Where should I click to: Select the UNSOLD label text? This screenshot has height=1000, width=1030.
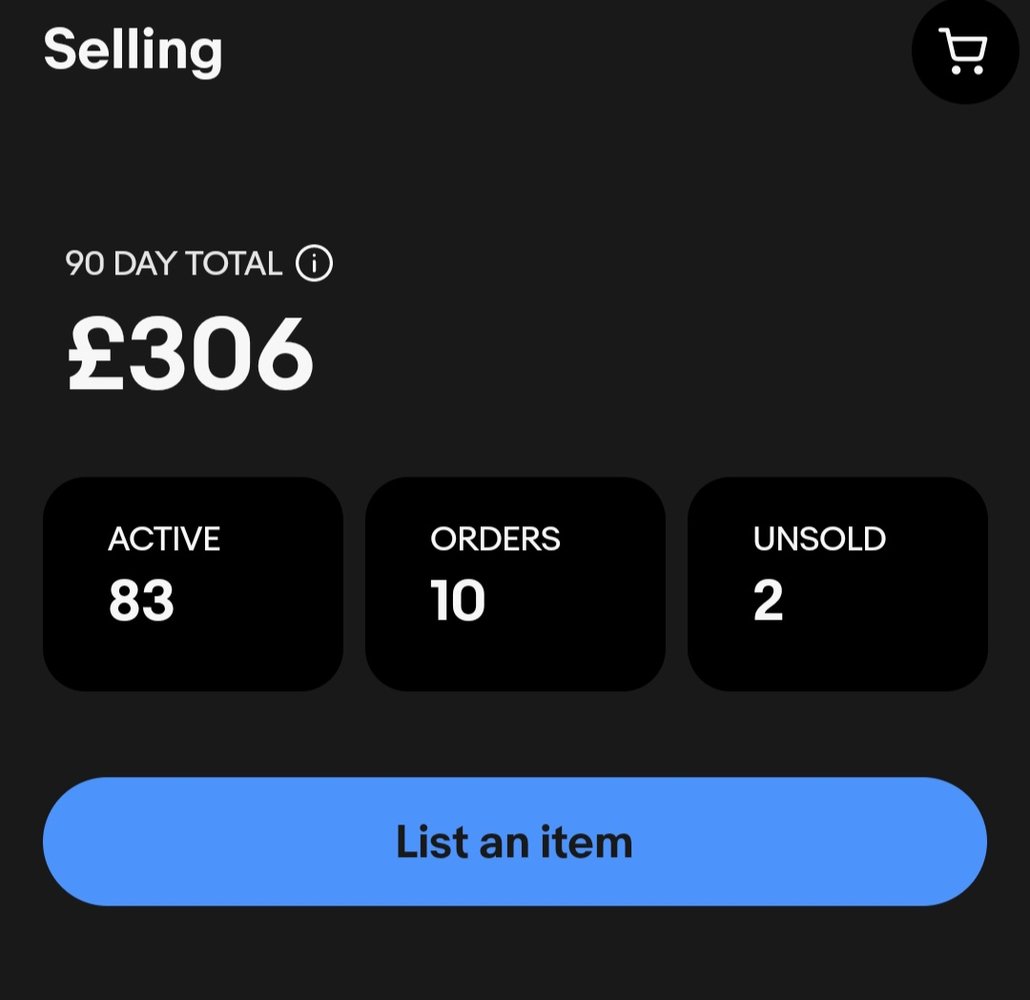pyautogui.click(x=819, y=539)
